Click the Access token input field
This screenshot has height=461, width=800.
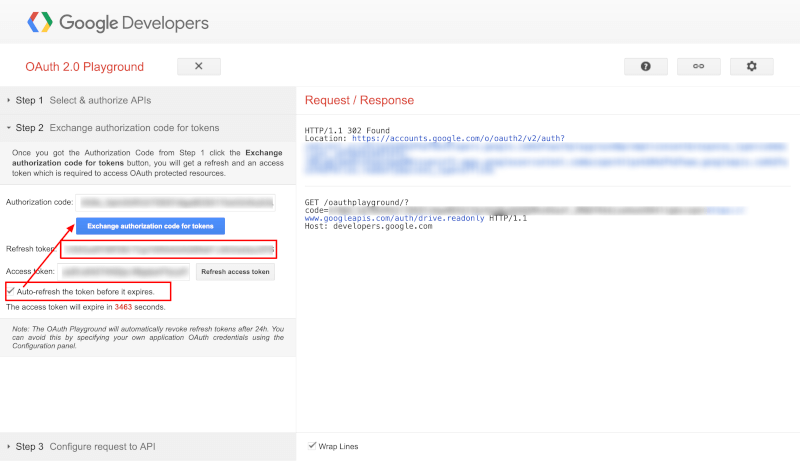click(124, 272)
